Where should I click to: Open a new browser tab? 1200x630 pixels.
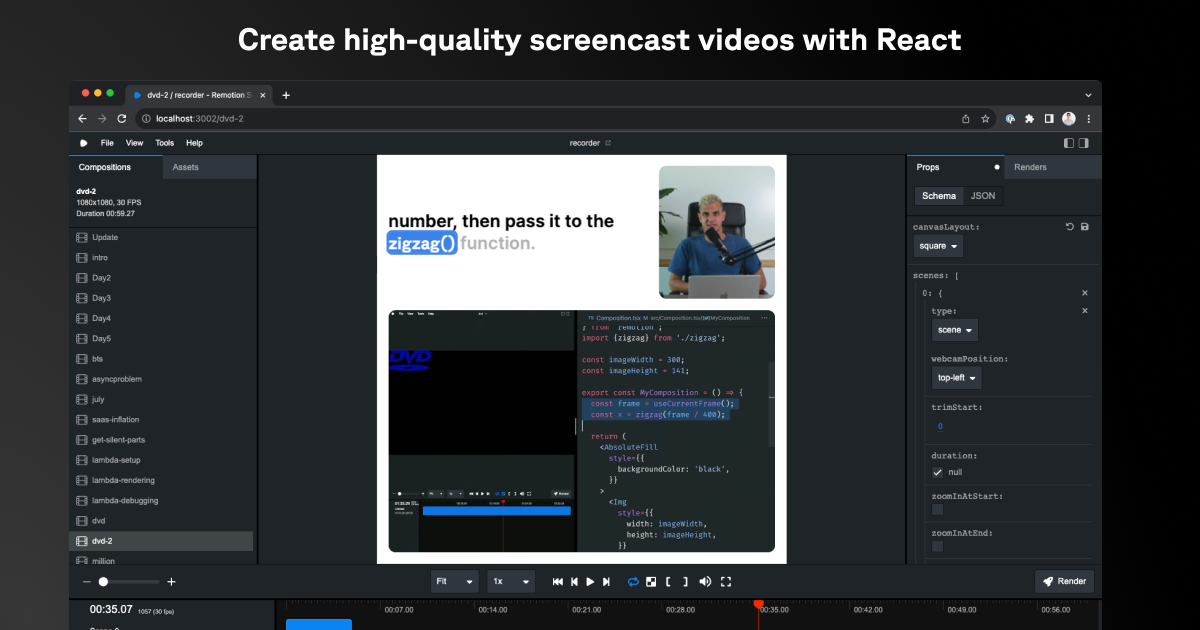coord(286,95)
